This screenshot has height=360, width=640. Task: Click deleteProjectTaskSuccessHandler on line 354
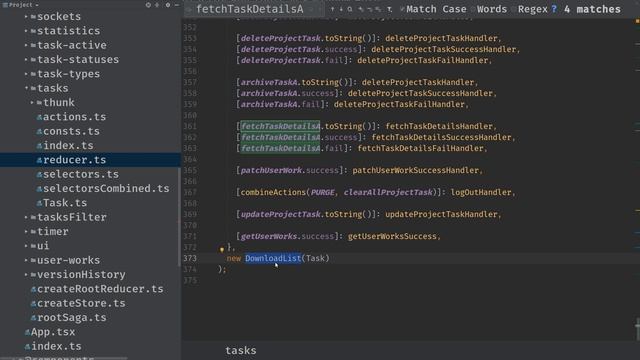point(444,49)
